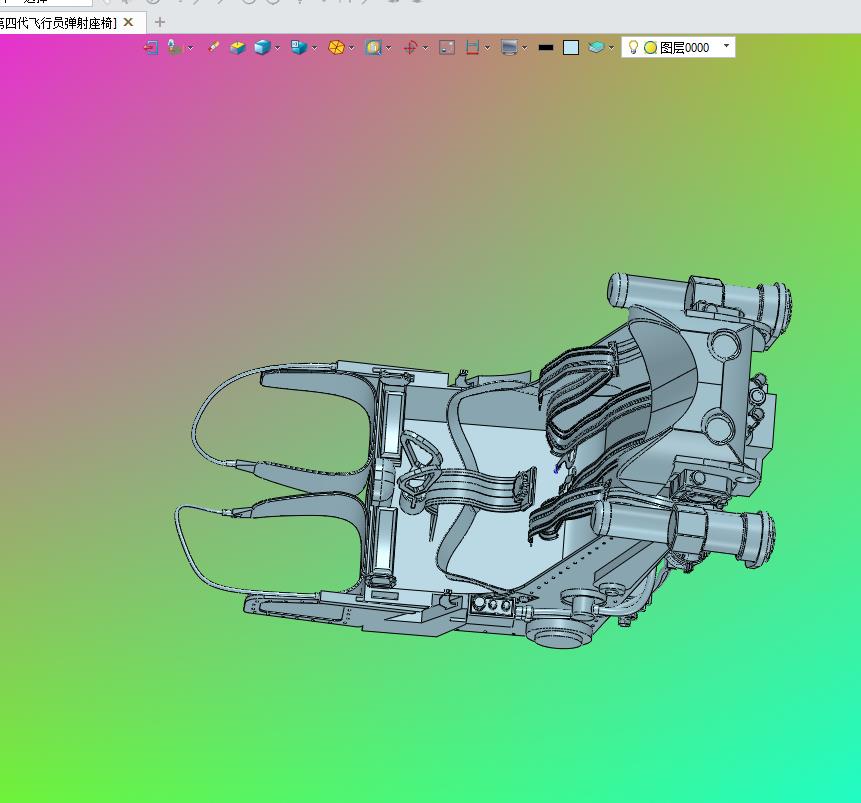861x803 pixels.
Task: Click the gray square snap icon
Action: [x=447, y=48]
